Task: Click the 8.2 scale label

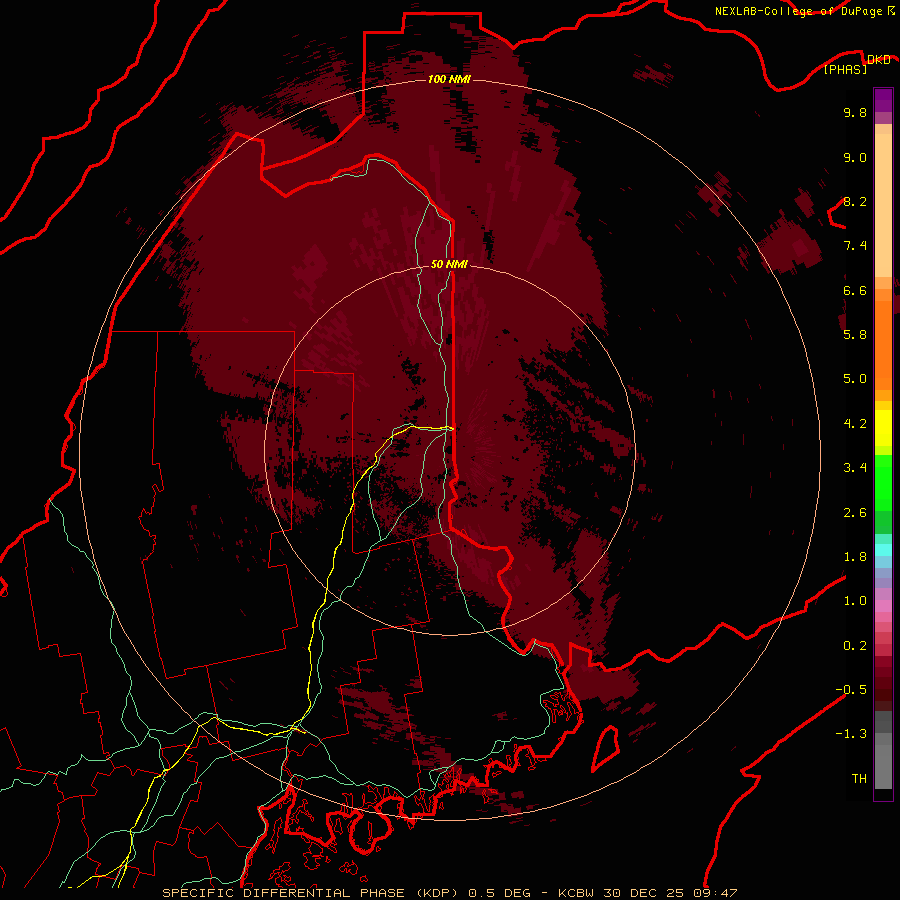Action: click(x=855, y=201)
